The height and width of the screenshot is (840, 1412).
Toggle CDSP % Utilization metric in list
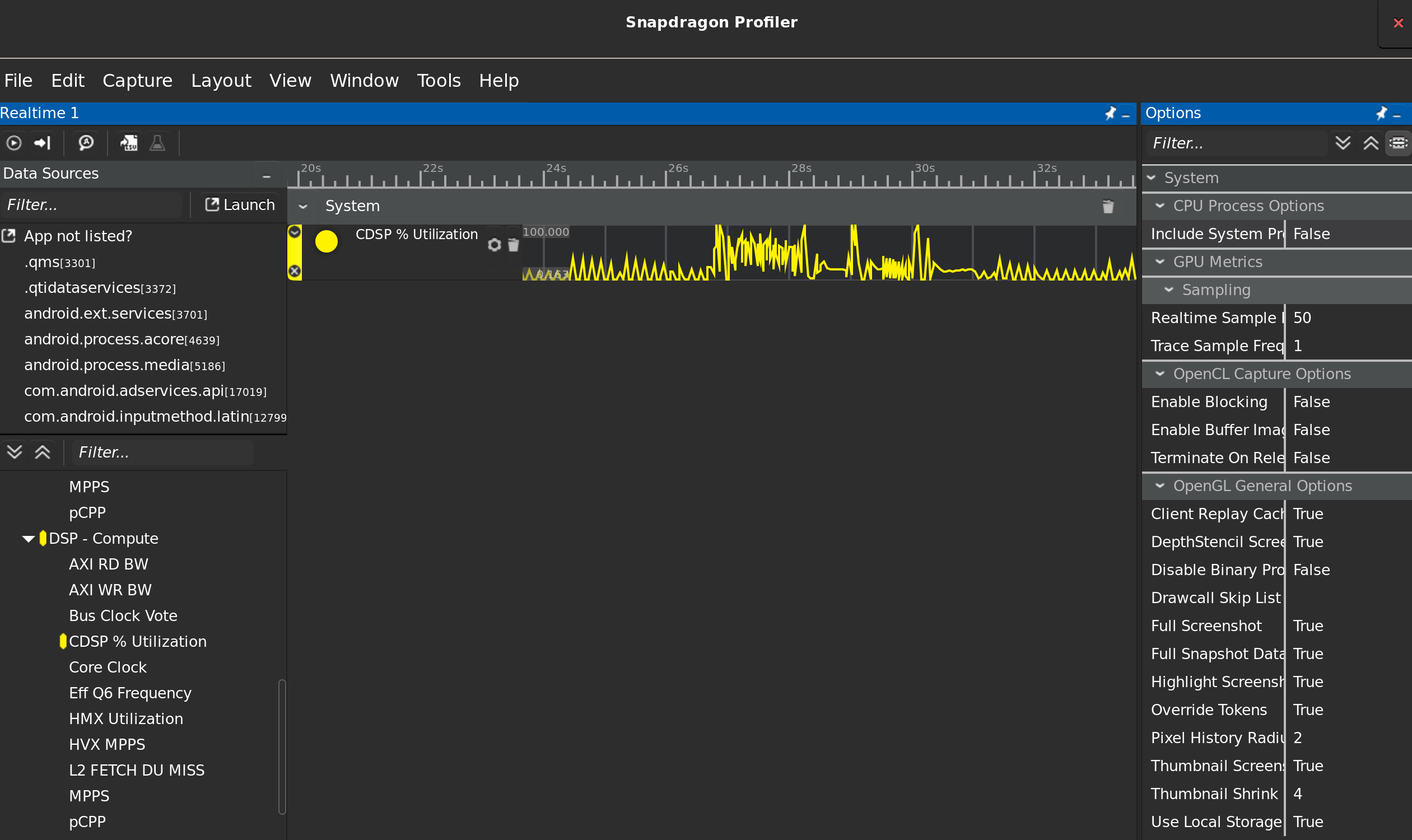[x=138, y=641]
